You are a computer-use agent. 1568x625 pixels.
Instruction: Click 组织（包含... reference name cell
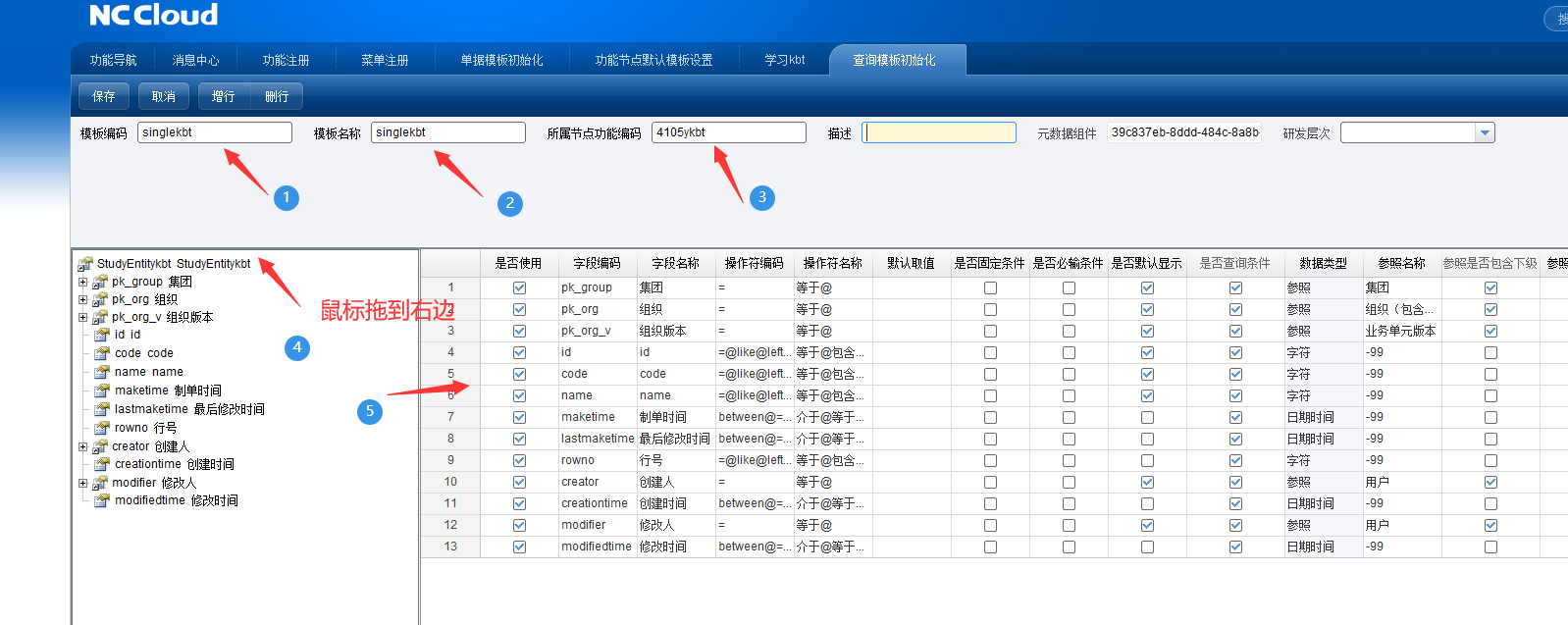click(1402, 309)
